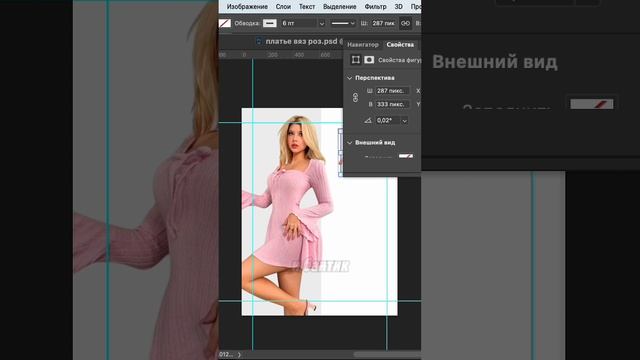Open the Слои menu
Screen dimensions: 640x360
[x=283, y=7]
